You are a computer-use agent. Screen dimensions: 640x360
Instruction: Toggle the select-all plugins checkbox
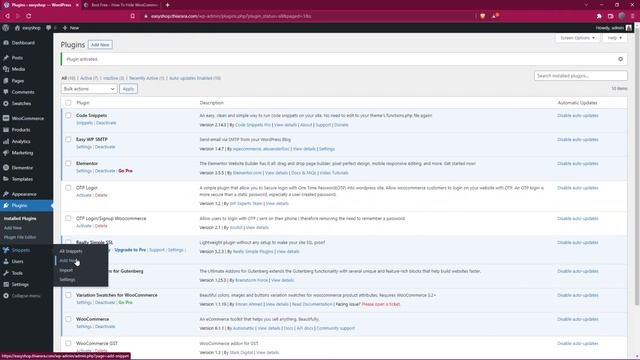(x=68, y=103)
